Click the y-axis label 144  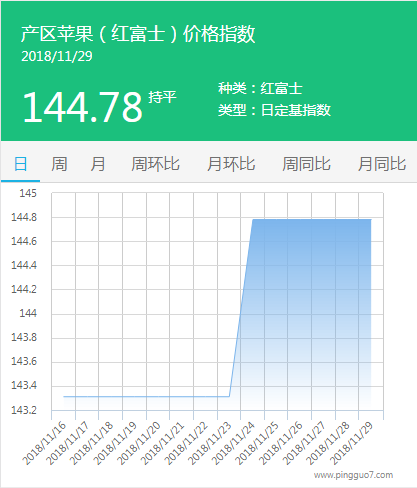pyautogui.click(x=28, y=313)
